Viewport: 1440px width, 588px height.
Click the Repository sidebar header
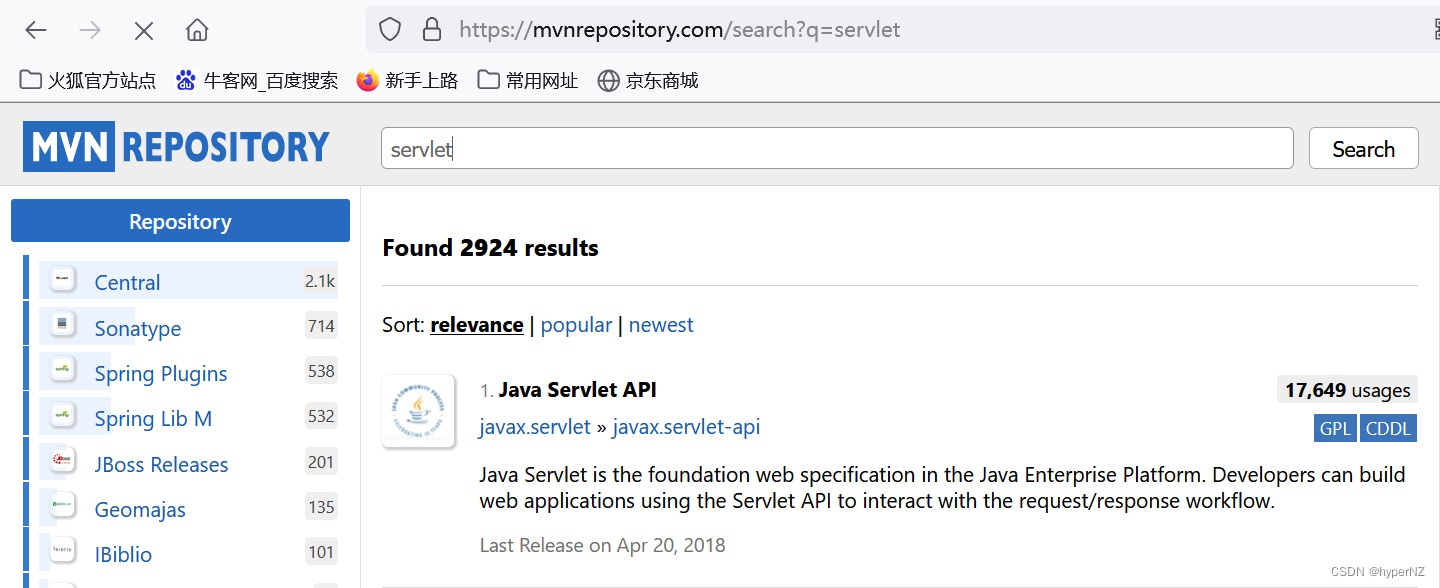(x=180, y=221)
